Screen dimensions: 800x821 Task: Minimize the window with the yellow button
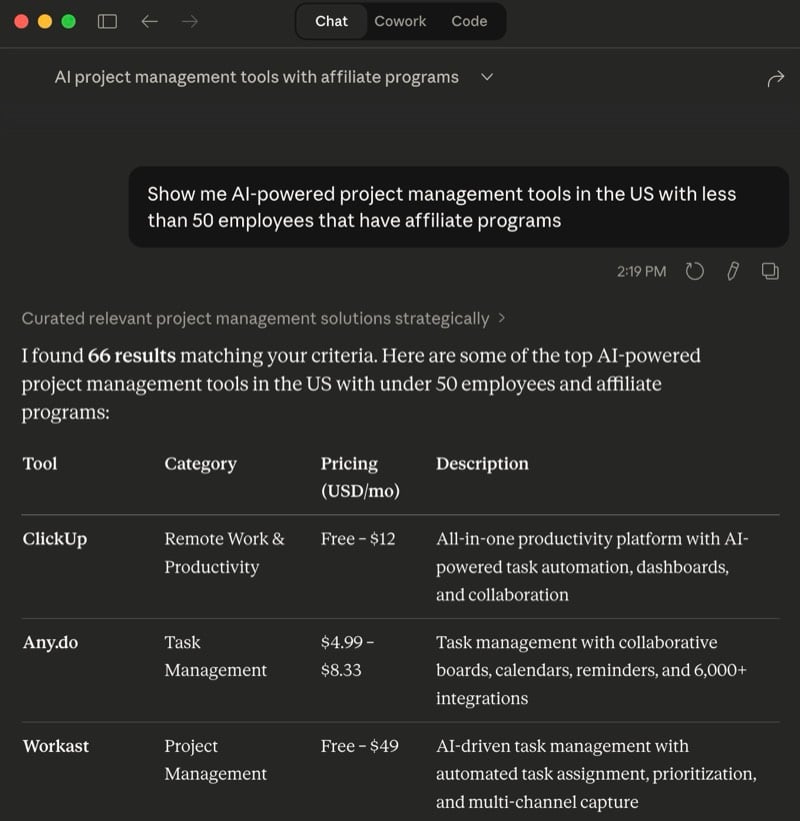45,21
